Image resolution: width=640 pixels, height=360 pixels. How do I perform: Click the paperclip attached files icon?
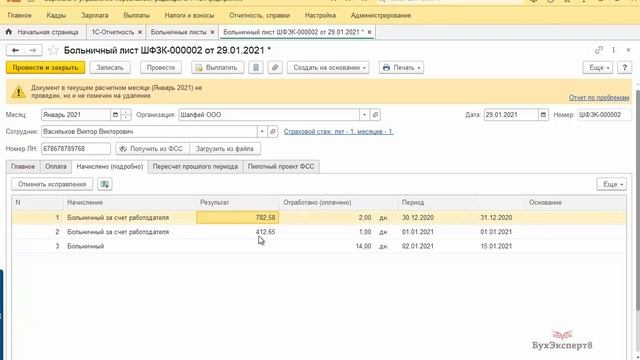click(x=275, y=67)
